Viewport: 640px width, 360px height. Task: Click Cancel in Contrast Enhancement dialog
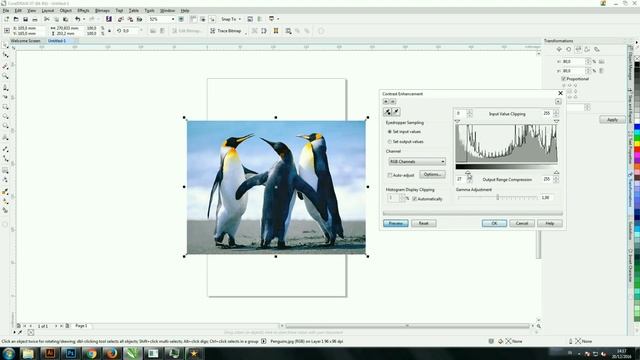(522, 223)
